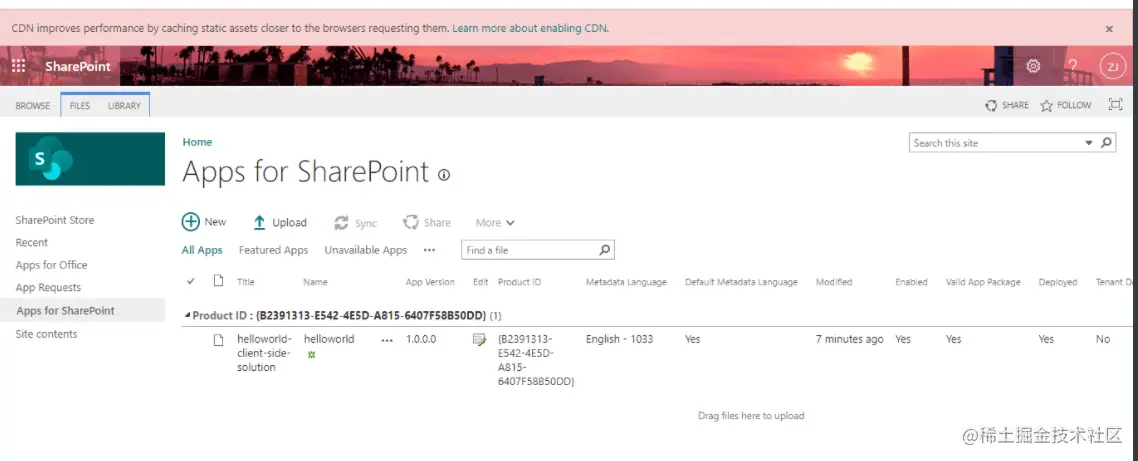The image size is (1138, 461).
Task: Open App Requests in left navigation
Action: 49,287
